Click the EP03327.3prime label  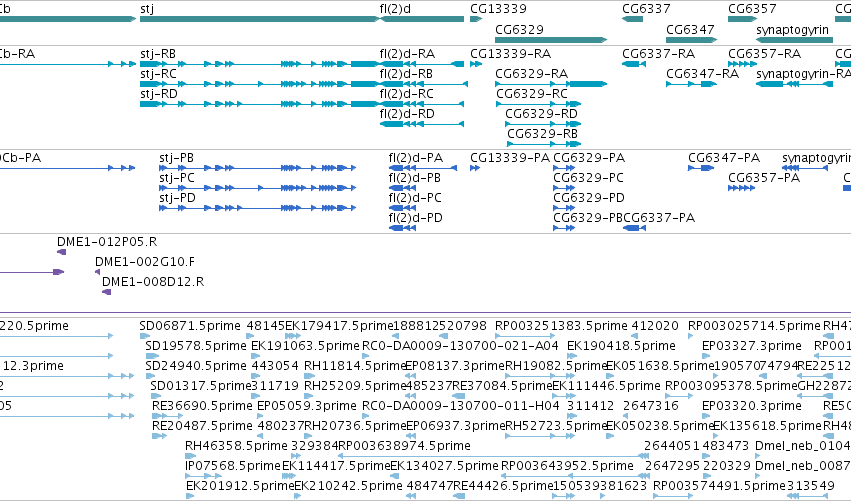pyautogui.click(x=751, y=346)
